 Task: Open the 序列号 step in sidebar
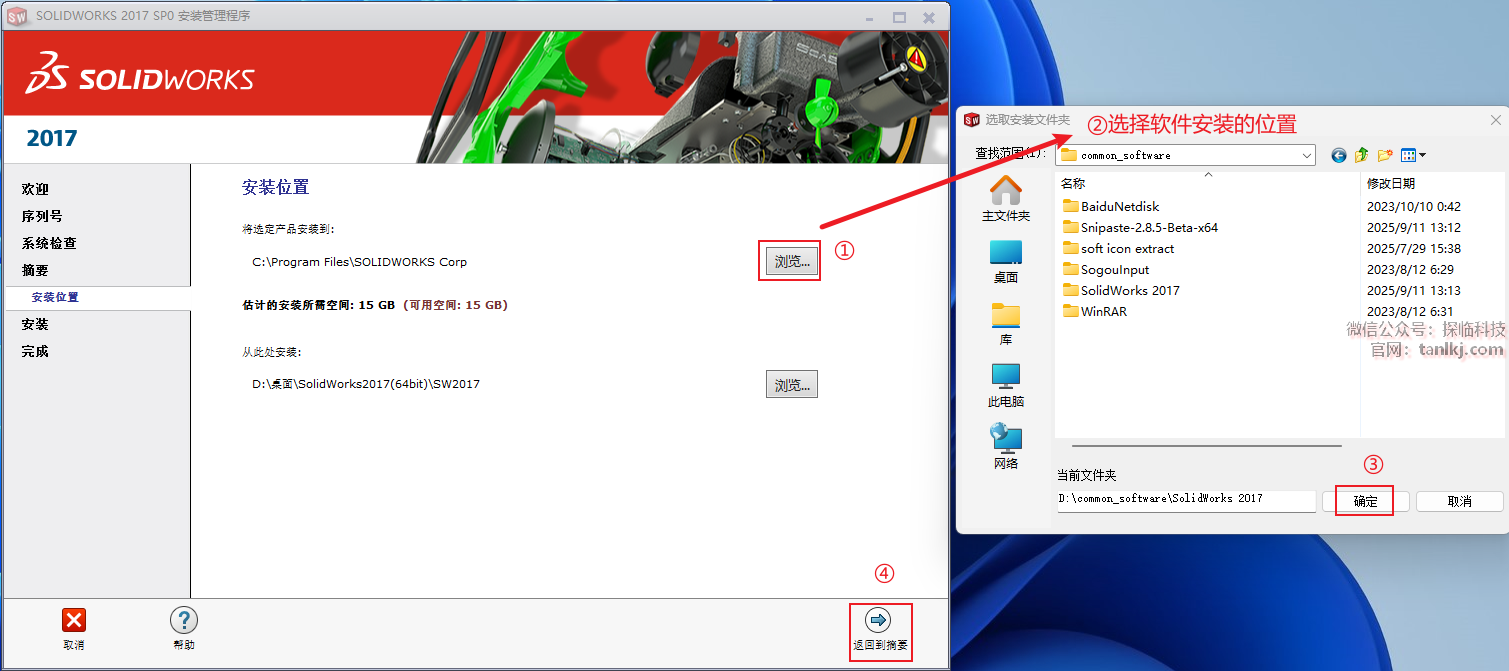click(42, 216)
